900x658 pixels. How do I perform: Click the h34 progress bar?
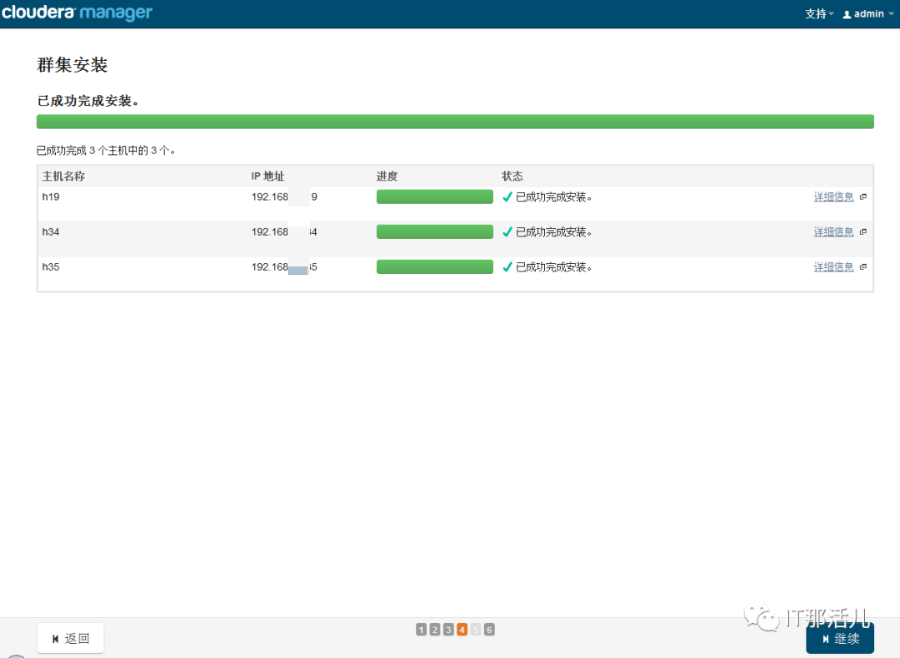click(435, 232)
